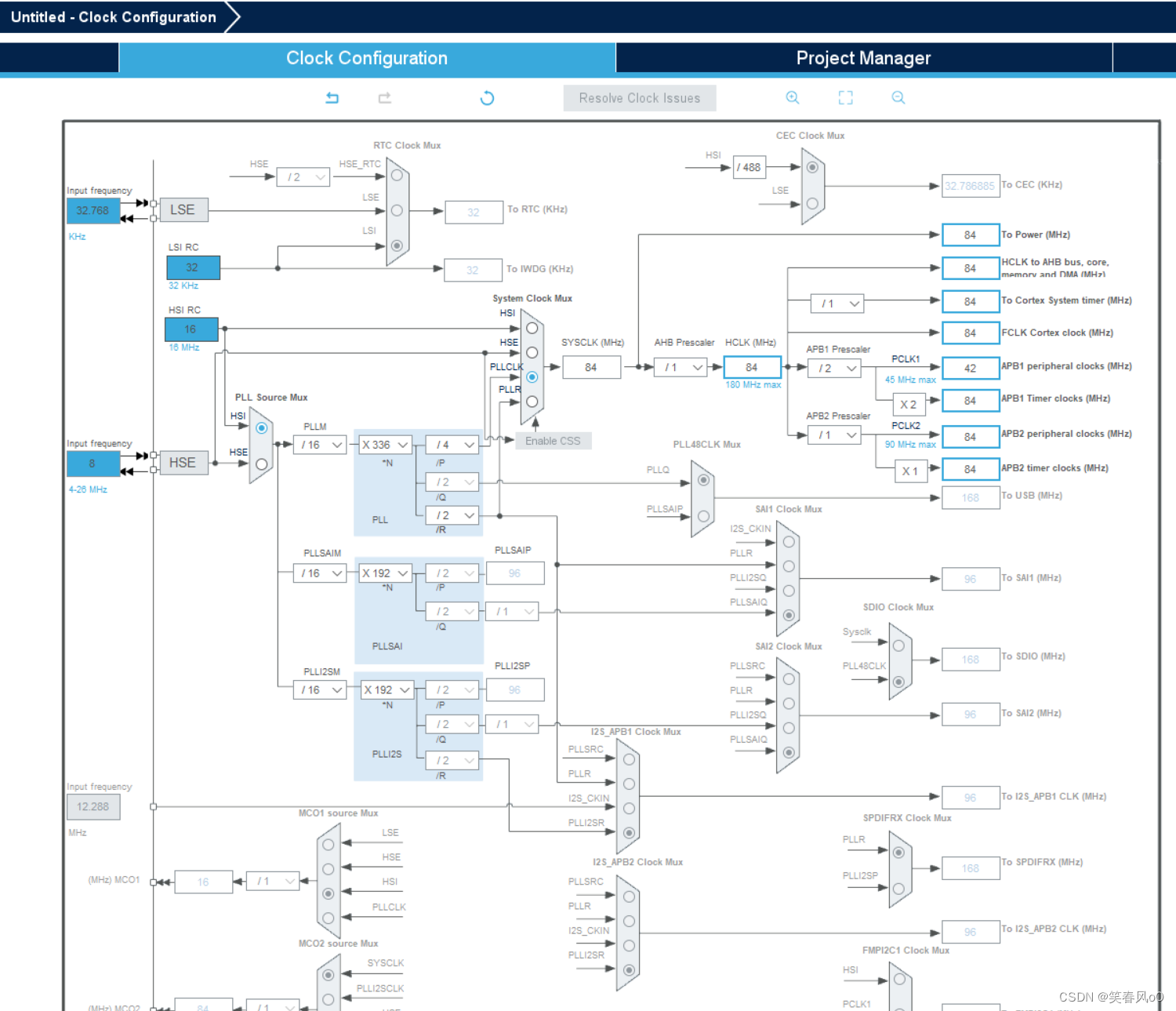Open the PLLM /16 divider dropdown
Screen dimensions: 1176x1011
click(x=321, y=445)
